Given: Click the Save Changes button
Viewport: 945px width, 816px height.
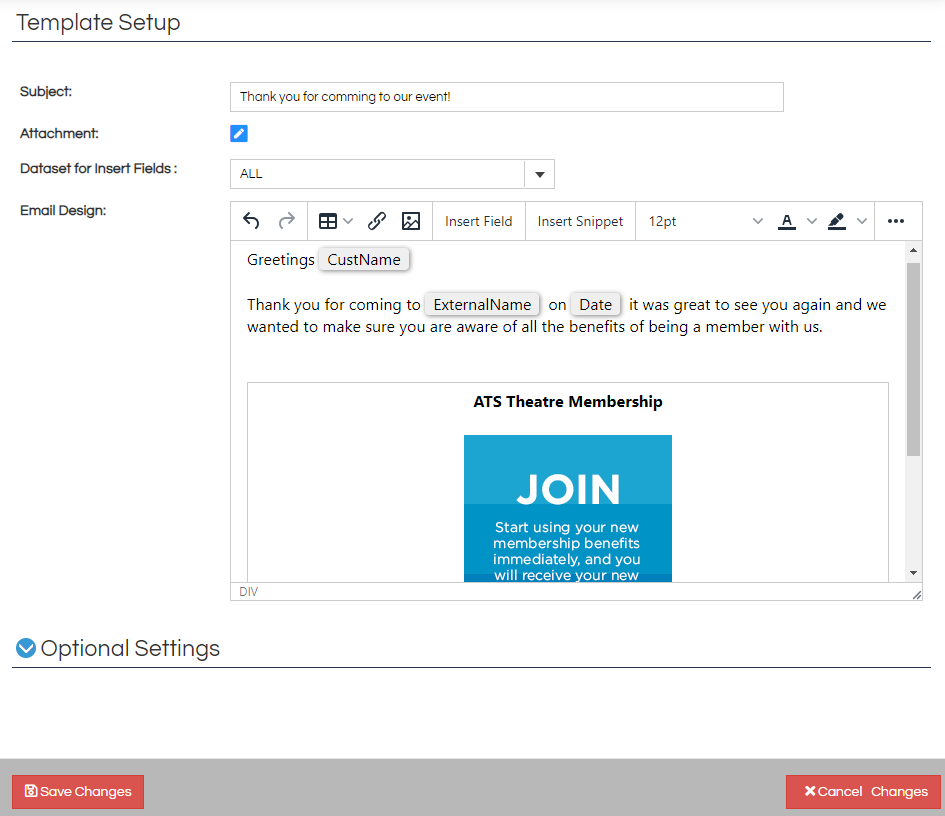Looking at the screenshot, I should click(x=78, y=791).
